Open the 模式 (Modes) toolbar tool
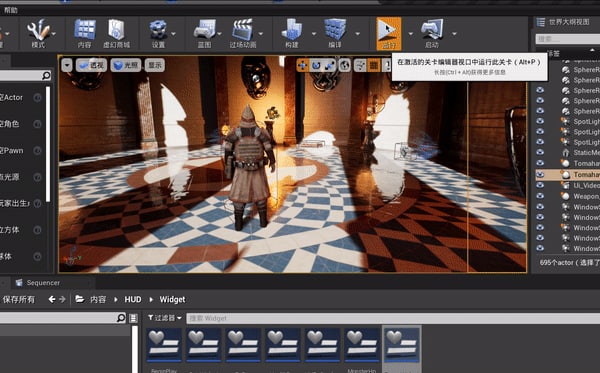This screenshot has width=600, height=373. click(x=38, y=33)
